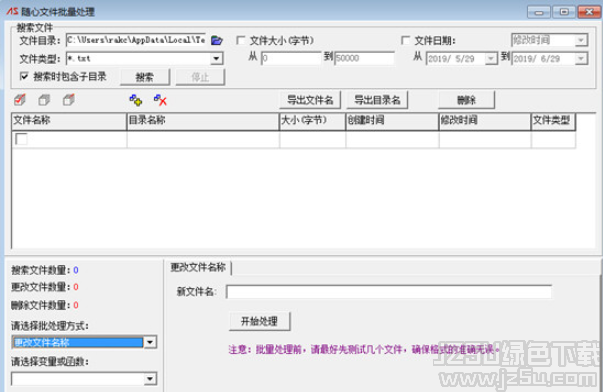Maximize the 随心文件批量处理 window

[564, 12]
